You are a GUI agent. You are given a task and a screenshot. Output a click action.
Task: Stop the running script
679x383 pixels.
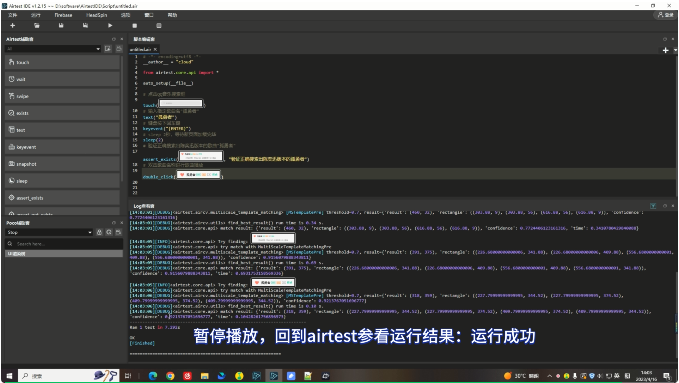point(134,26)
